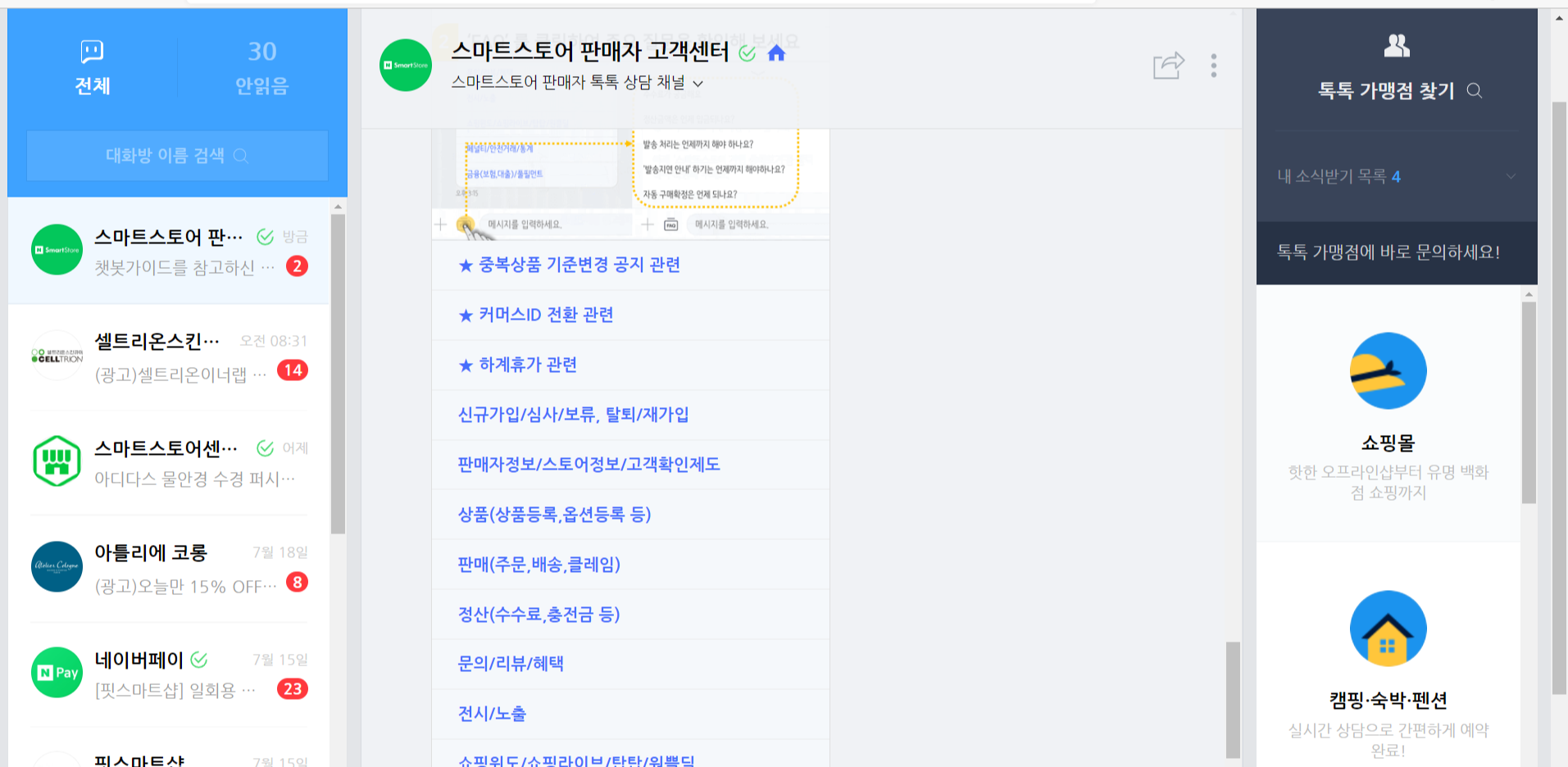Focus the 대화방 이름 검색 field
This screenshot has width=1568, height=767.
177,156
